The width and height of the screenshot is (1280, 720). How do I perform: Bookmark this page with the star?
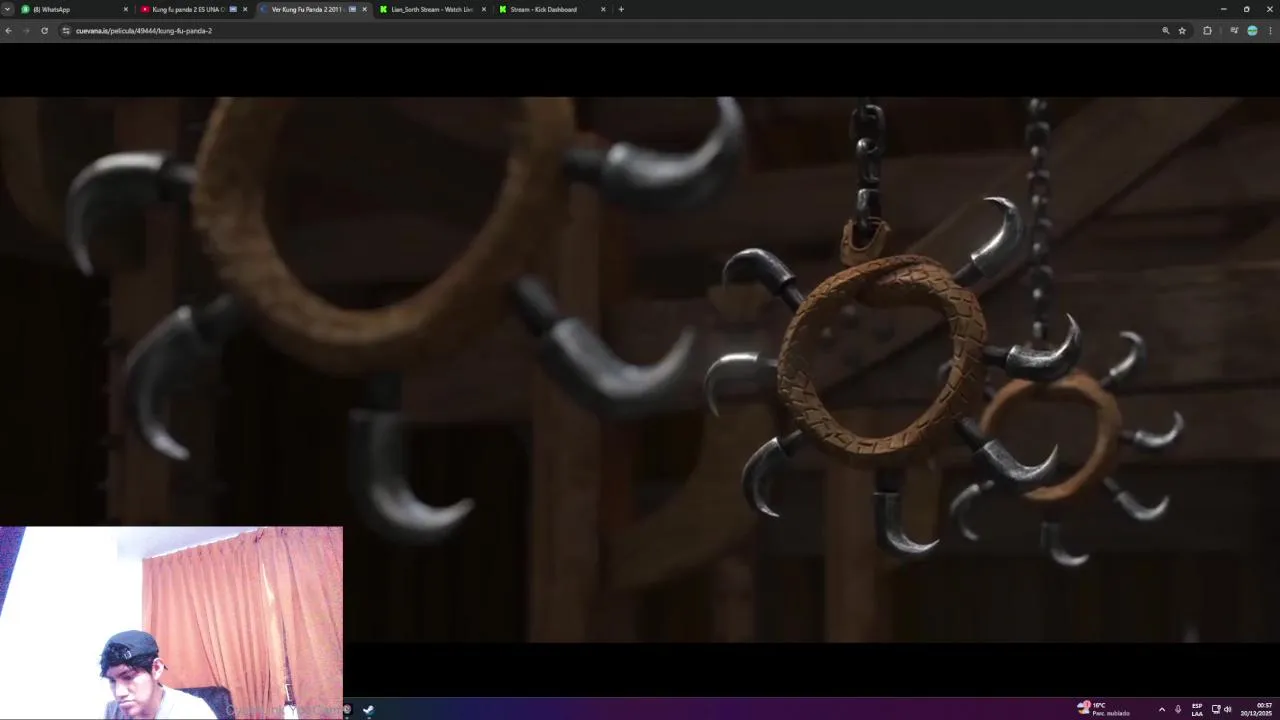pos(1182,31)
